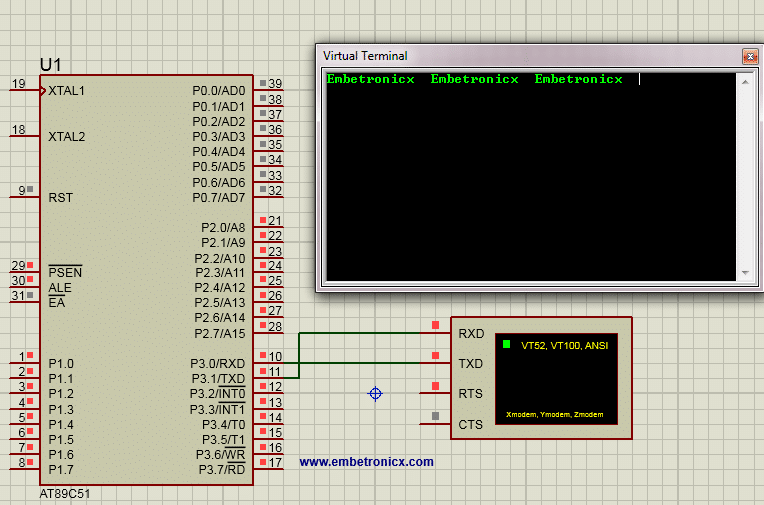The width and height of the screenshot is (764, 505).
Task: Click the grey state square at pin 36
Action: (x=263, y=128)
